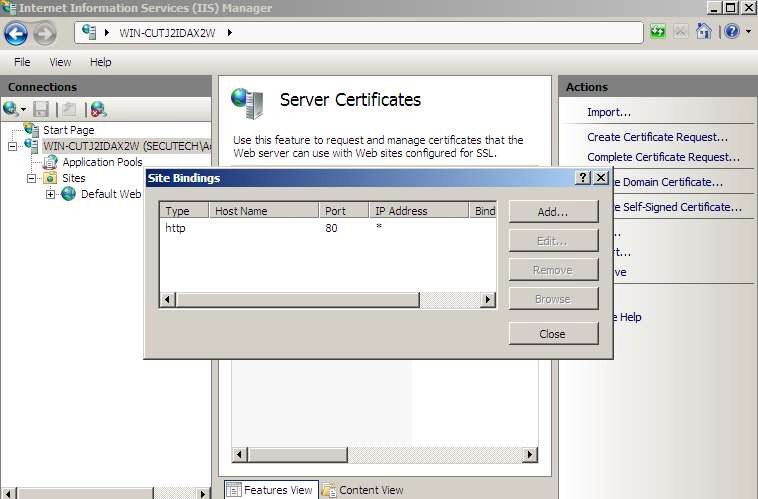The height and width of the screenshot is (499, 758).
Task: Click the Sites folder icon
Action: (50, 178)
